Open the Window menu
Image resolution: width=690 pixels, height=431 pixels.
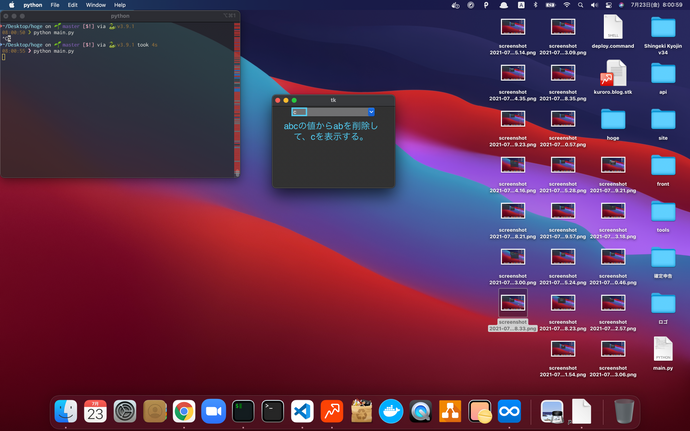[x=95, y=5]
